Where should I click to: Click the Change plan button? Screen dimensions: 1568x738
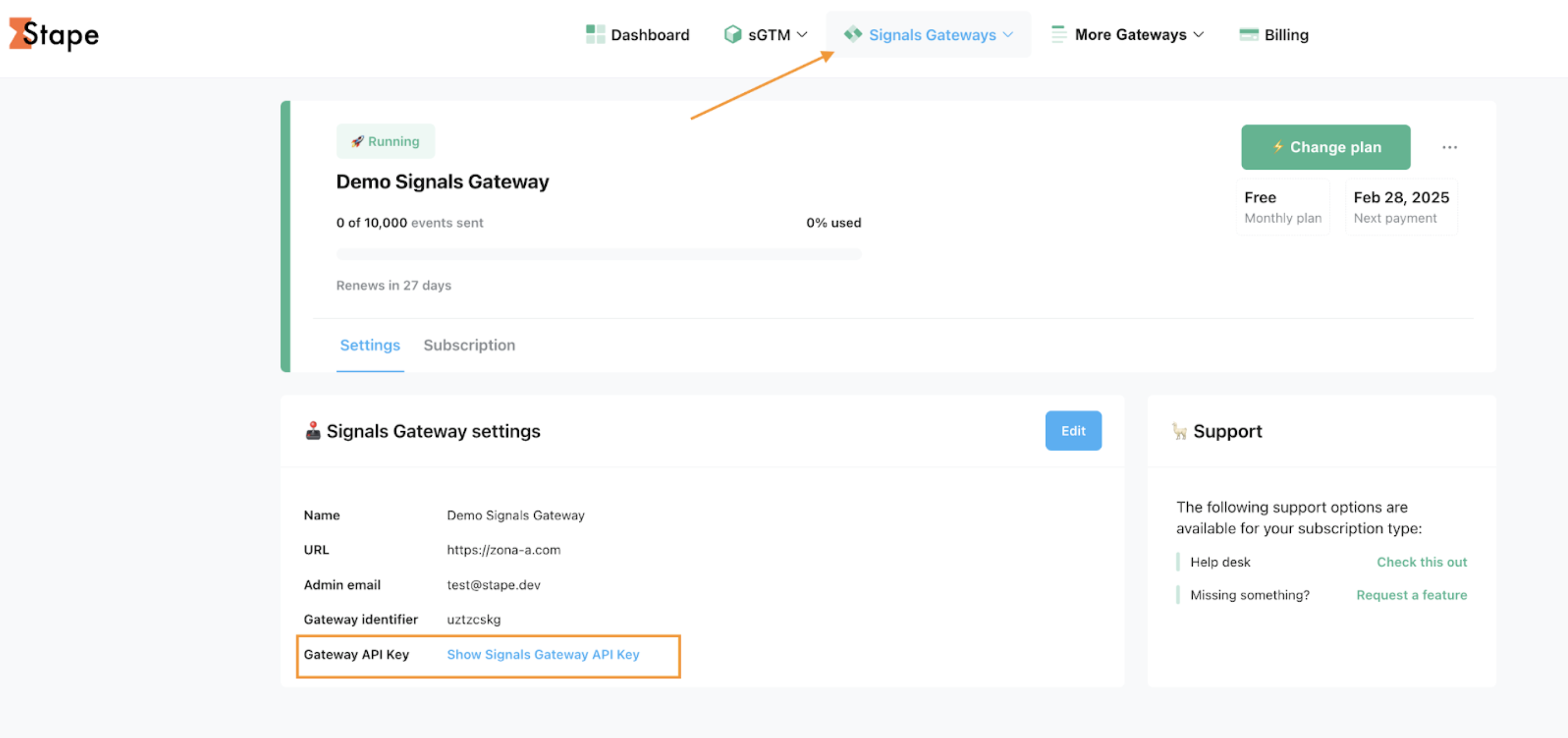coord(1326,147)
